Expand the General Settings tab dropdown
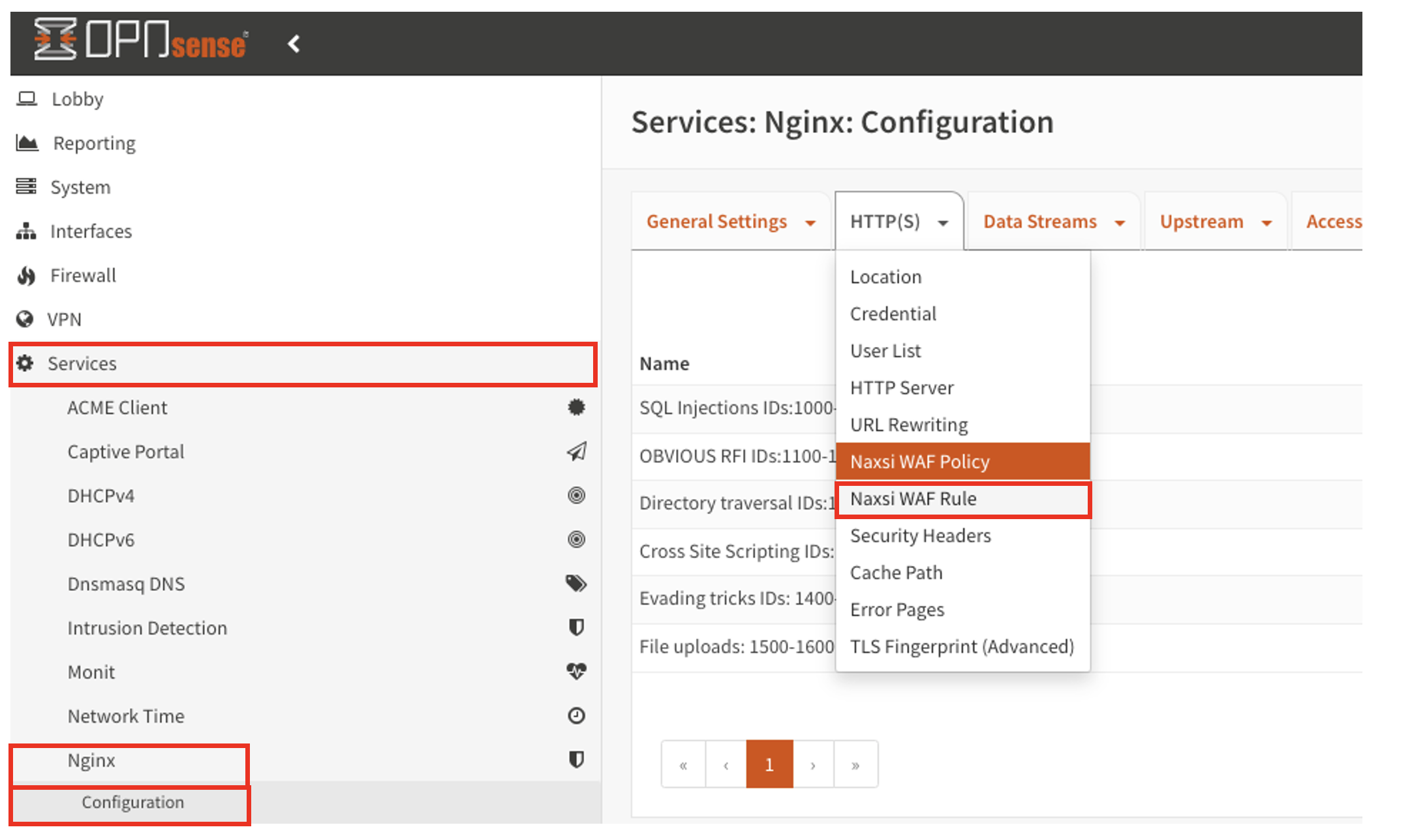 point(810,223)
